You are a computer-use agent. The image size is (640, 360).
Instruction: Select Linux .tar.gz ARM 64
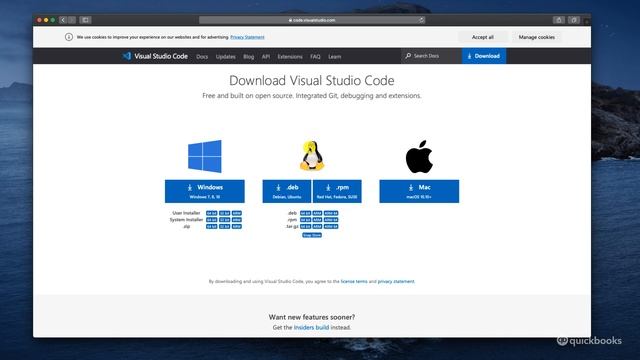coord(331,226)
